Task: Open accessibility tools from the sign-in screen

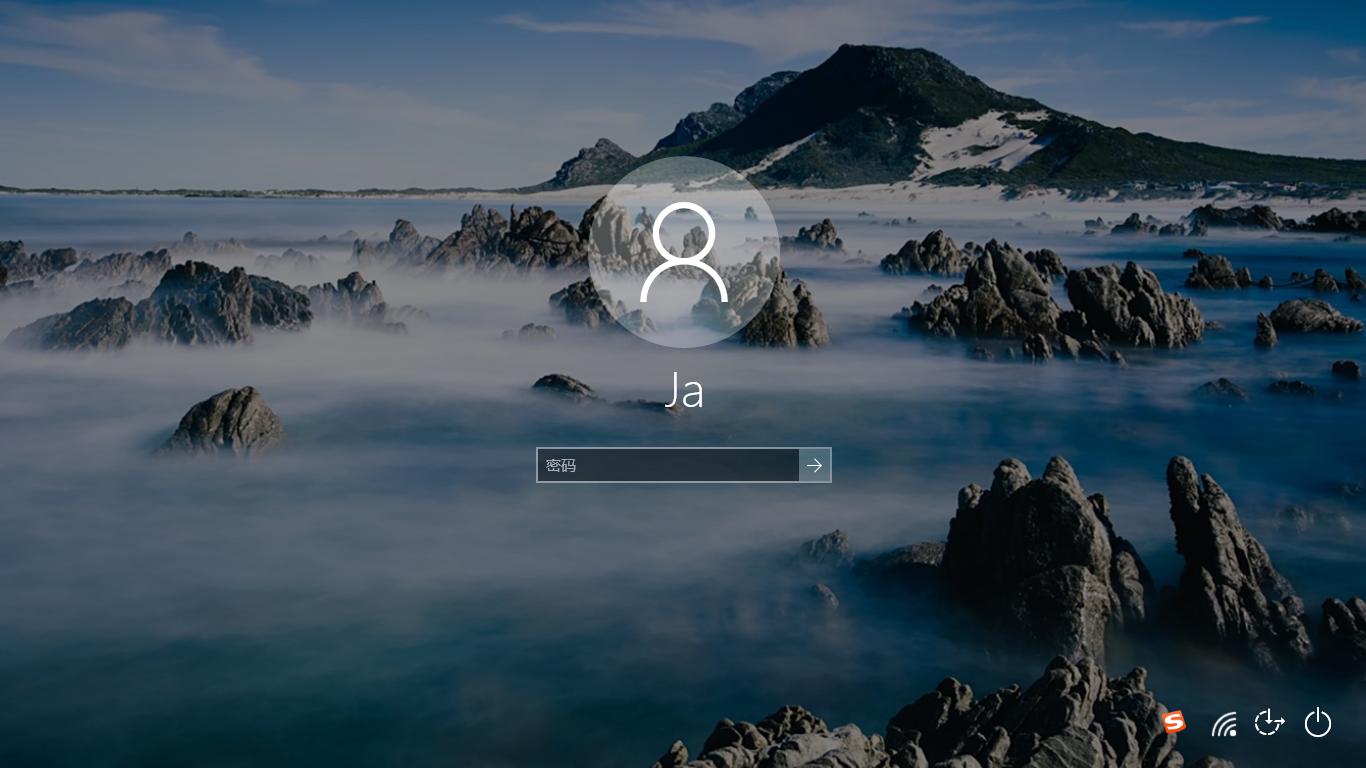Action: click(1269, 723)
